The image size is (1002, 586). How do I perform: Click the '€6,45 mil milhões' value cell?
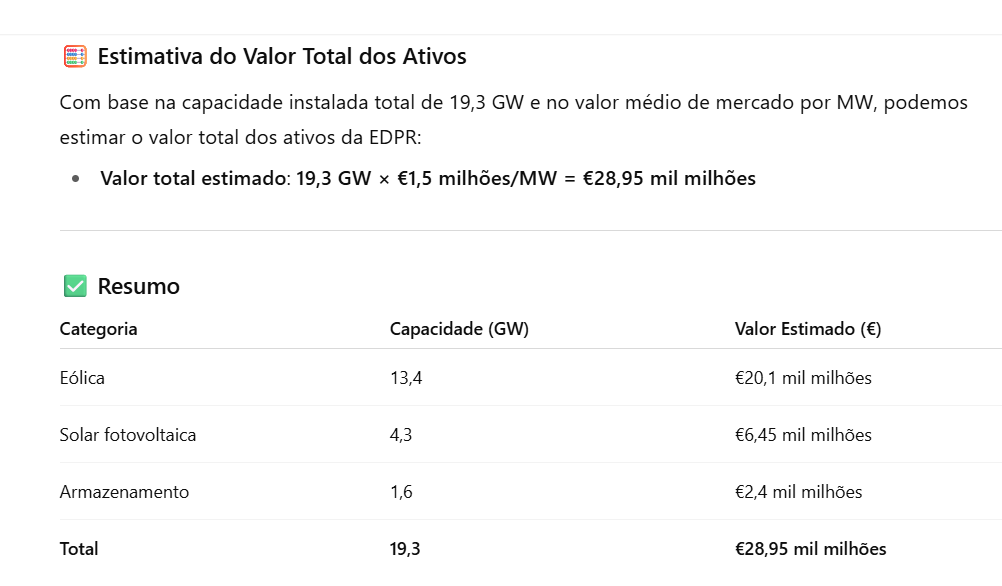803,435
